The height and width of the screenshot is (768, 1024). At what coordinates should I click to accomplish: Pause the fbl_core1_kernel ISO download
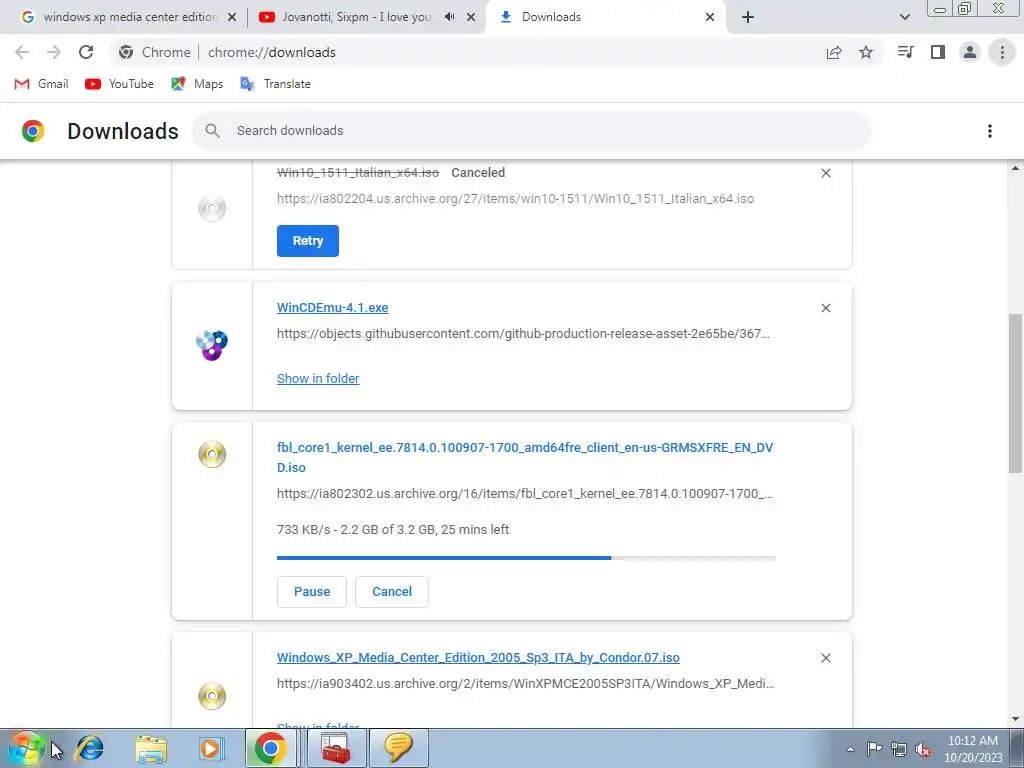[x=312, y=592]
